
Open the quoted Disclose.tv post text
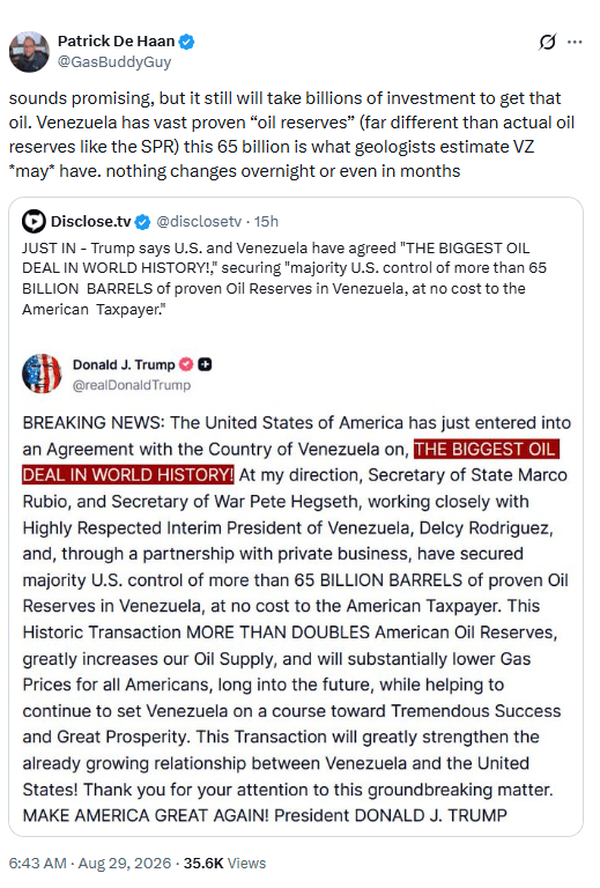point(284,279)
